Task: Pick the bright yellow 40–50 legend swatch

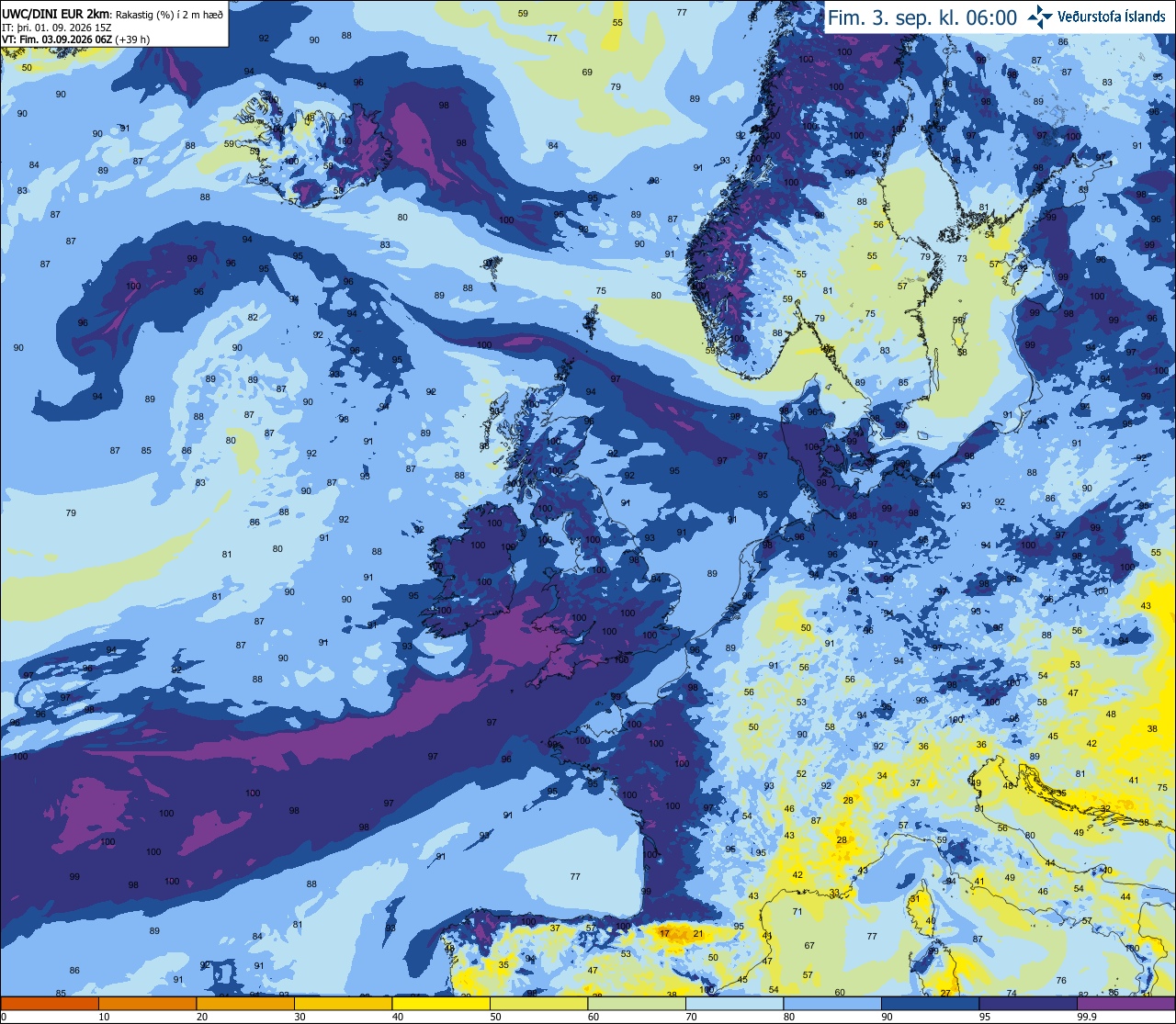Action: (x=441, y=1004)
